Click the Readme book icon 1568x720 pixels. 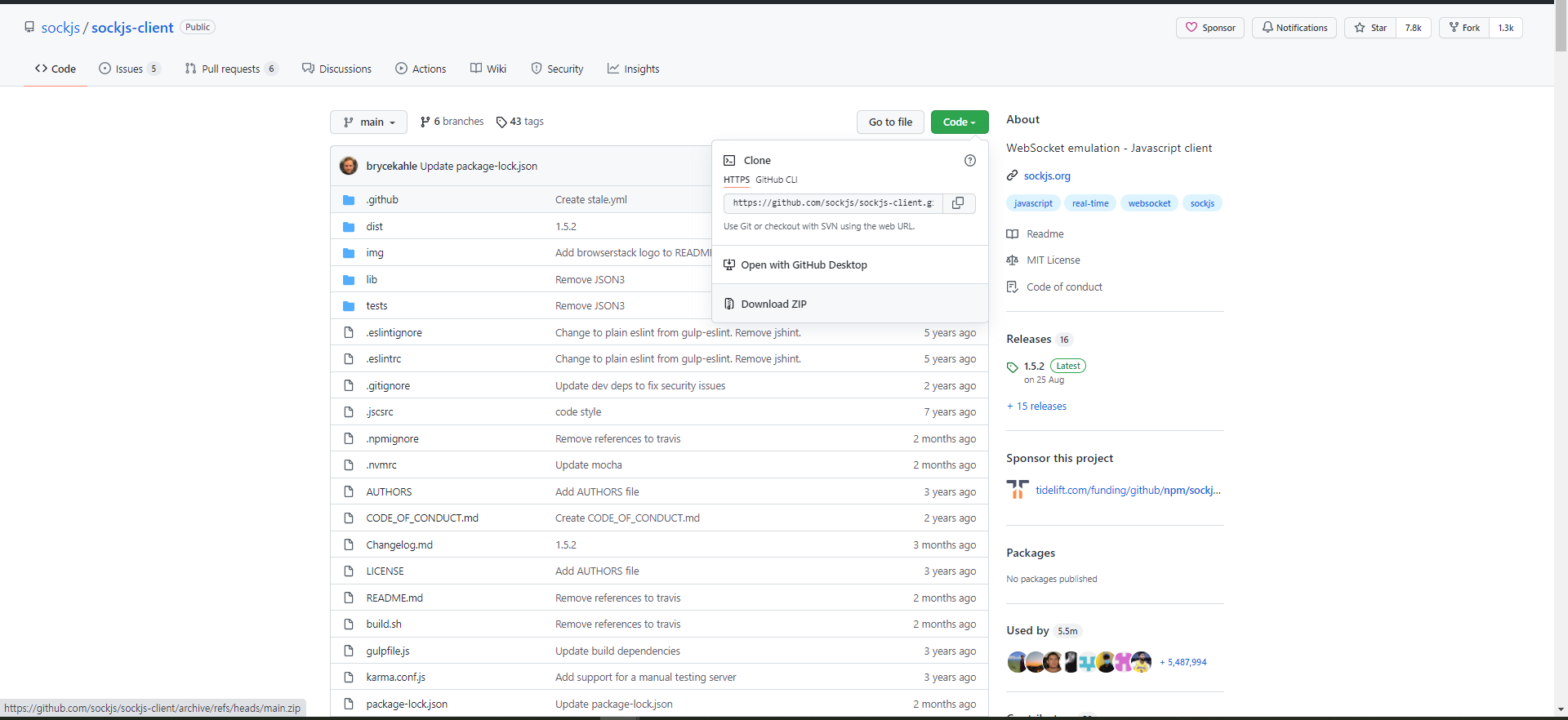1013,234
